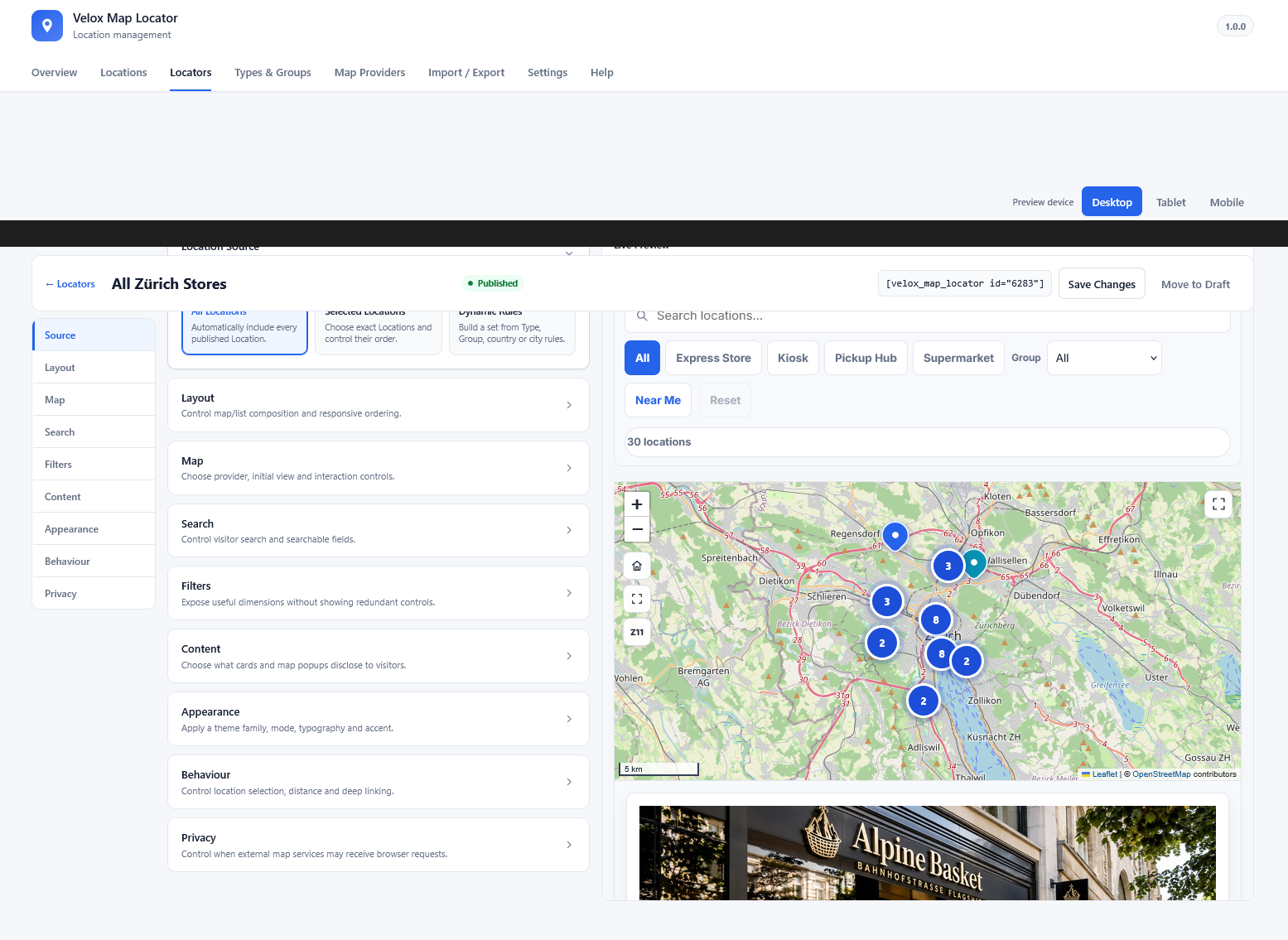The image size is (1288, 940).
Task: Select the Dynamic Rules source option
Action: (512, 332)
